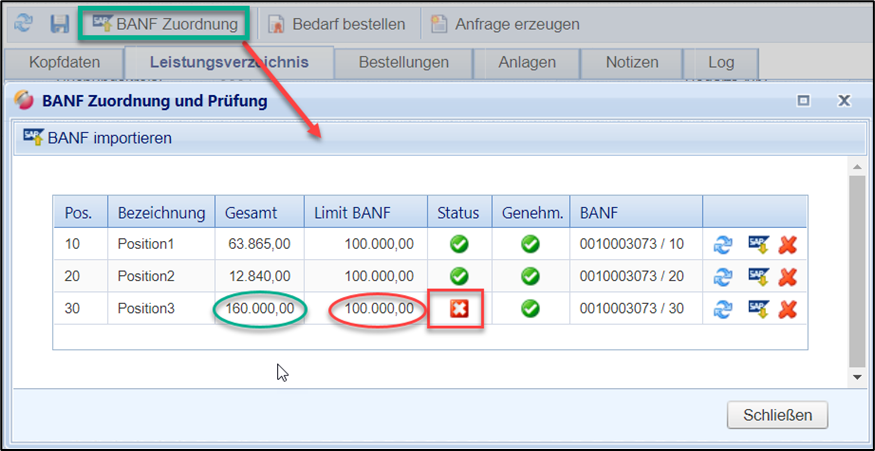Click the red error status icon for Position3
The height and width of the screenshot is (451, 875).
pos(459,309)
